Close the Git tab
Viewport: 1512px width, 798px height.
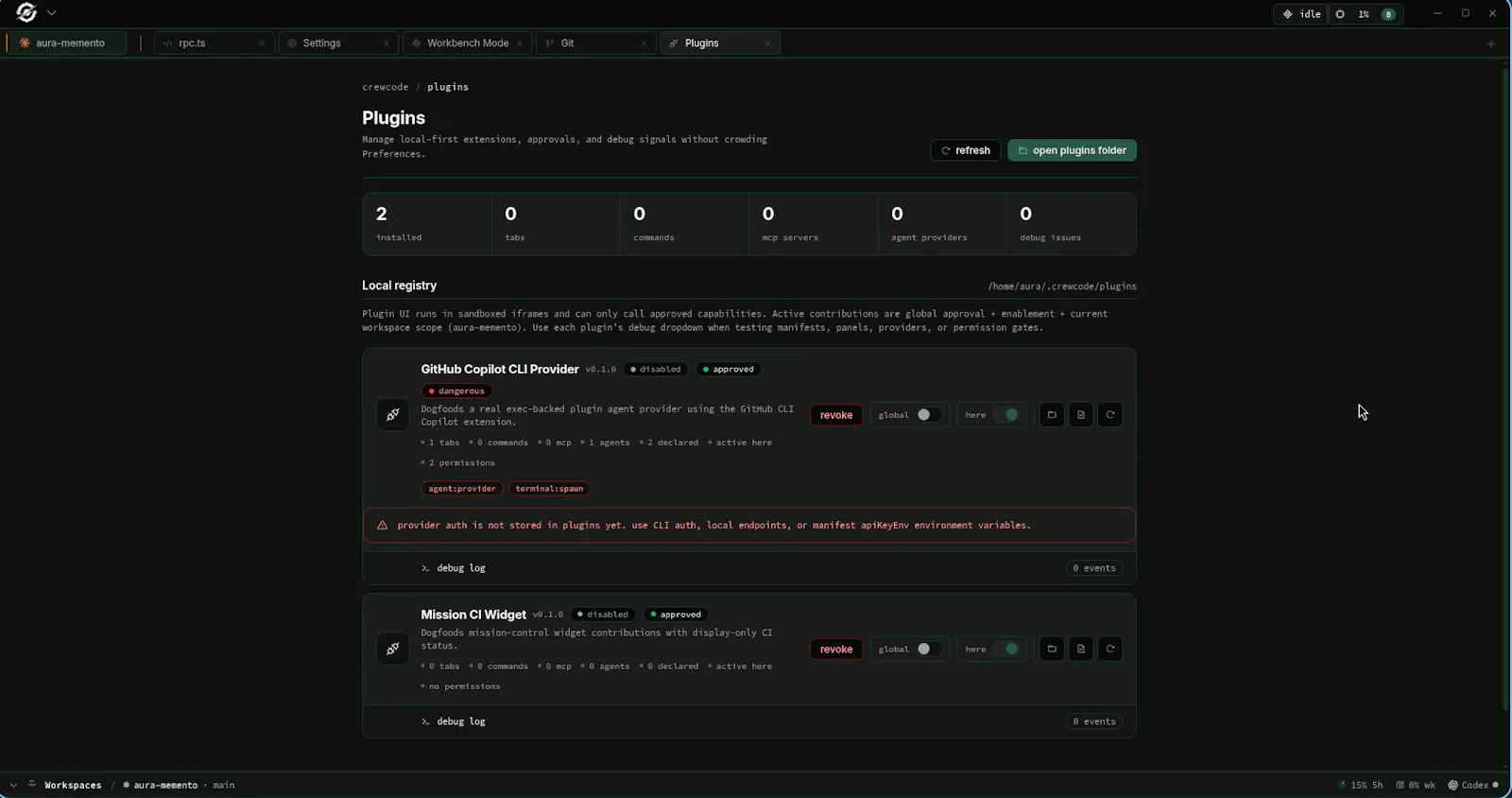[644, 43]
